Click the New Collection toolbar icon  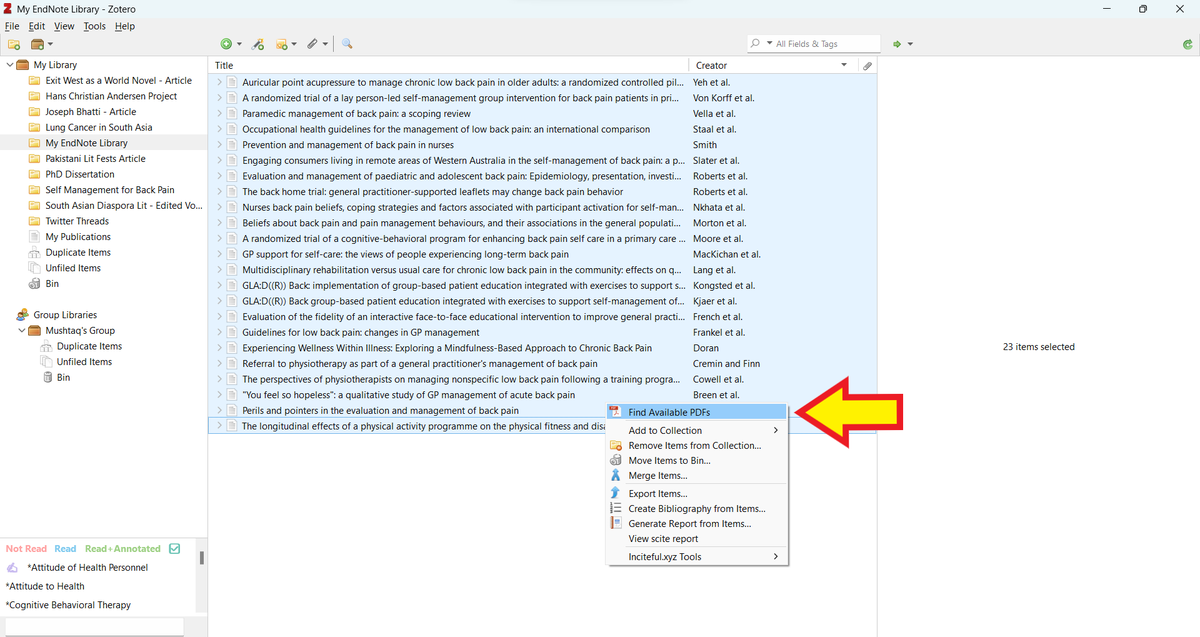click(14, 44)
